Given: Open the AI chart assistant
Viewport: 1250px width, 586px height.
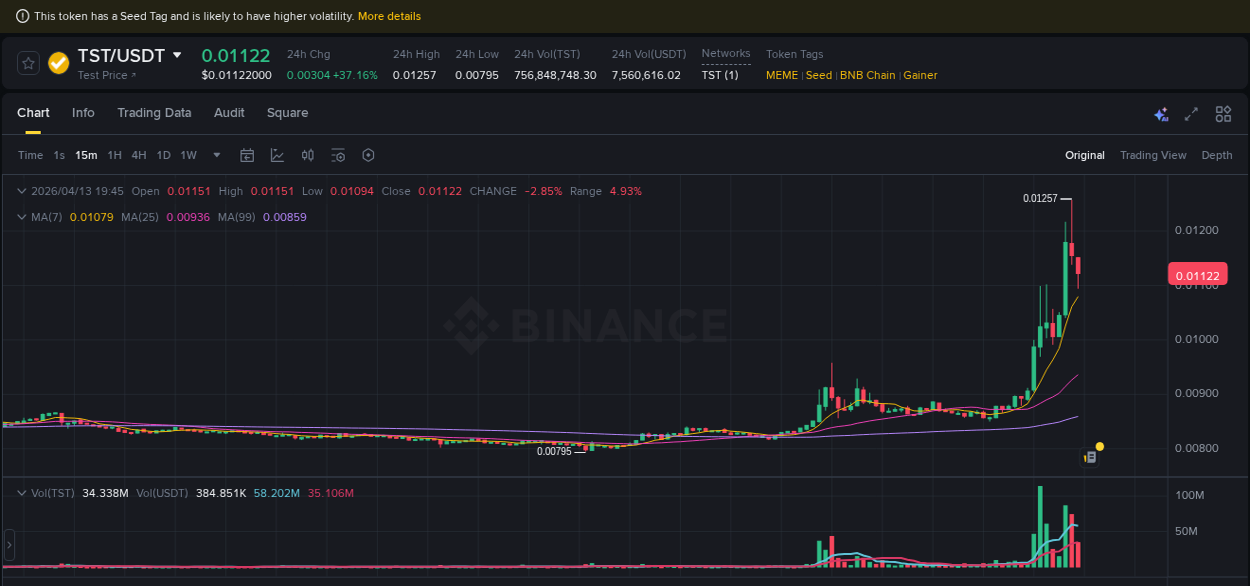Looking at the screenshot, I should (1161, 114).
